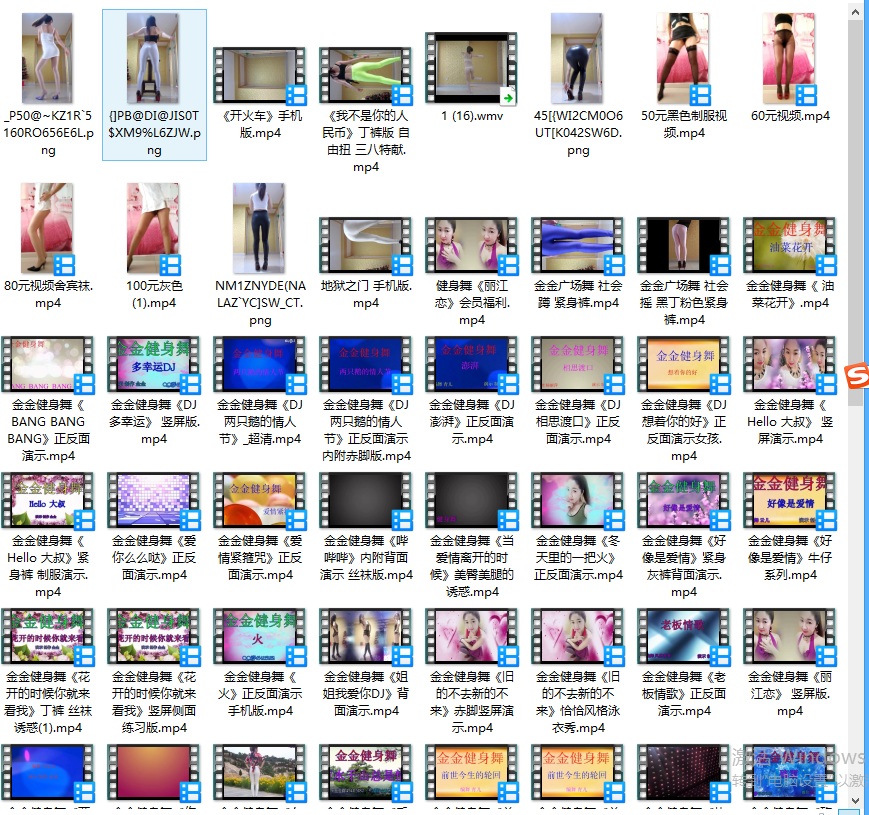Select the 80元视频含宾袜.mp4 file icon
869x815 pixels.
point(48,229)
